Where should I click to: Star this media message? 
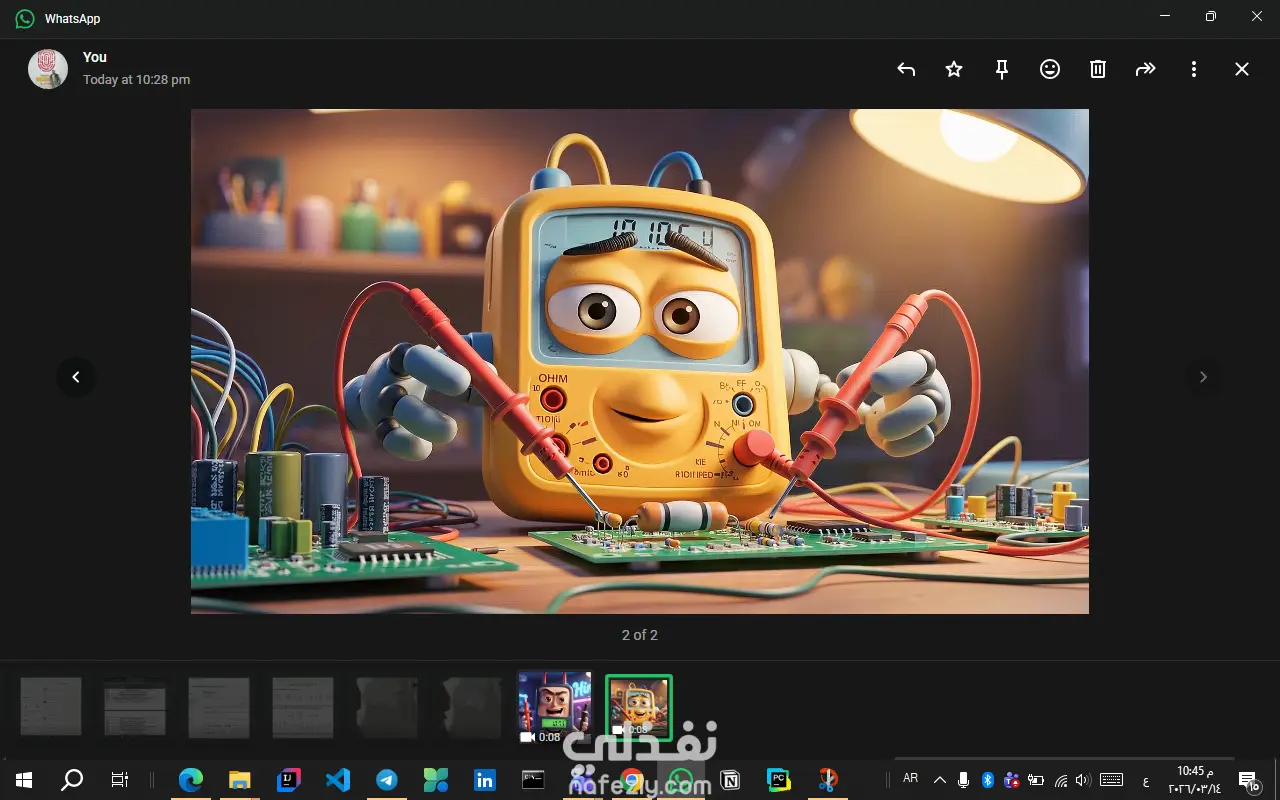pyautogui.click(x=954, y=69)
